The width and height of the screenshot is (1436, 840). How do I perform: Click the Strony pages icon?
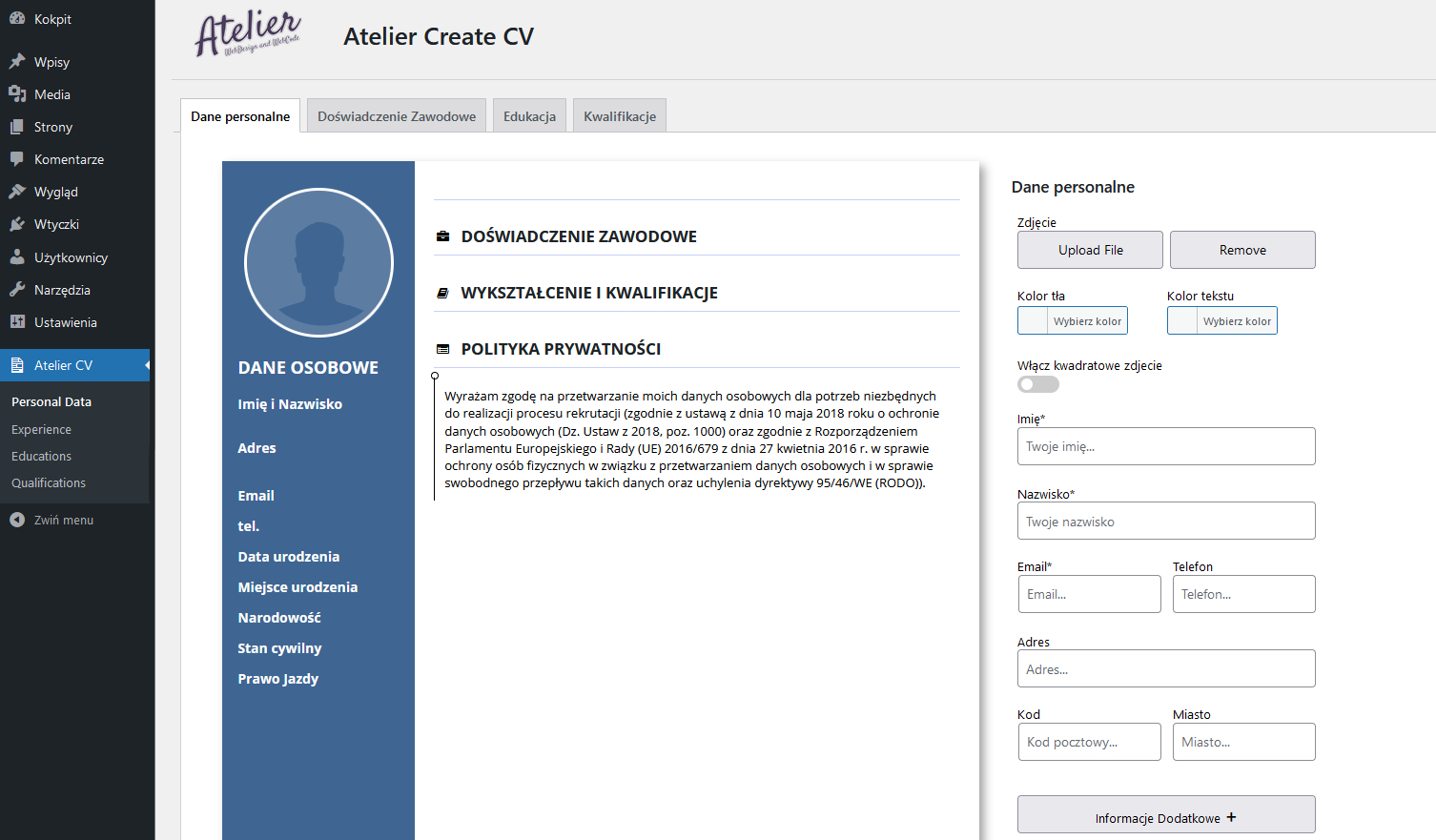pos(17,127)
